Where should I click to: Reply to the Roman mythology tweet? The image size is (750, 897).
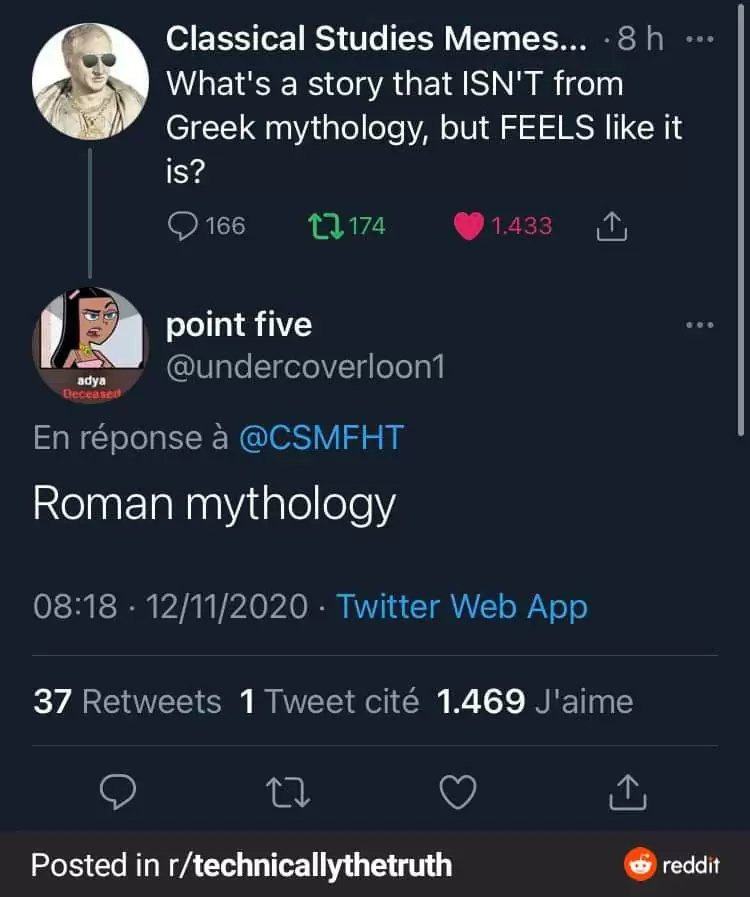point(120,794)
